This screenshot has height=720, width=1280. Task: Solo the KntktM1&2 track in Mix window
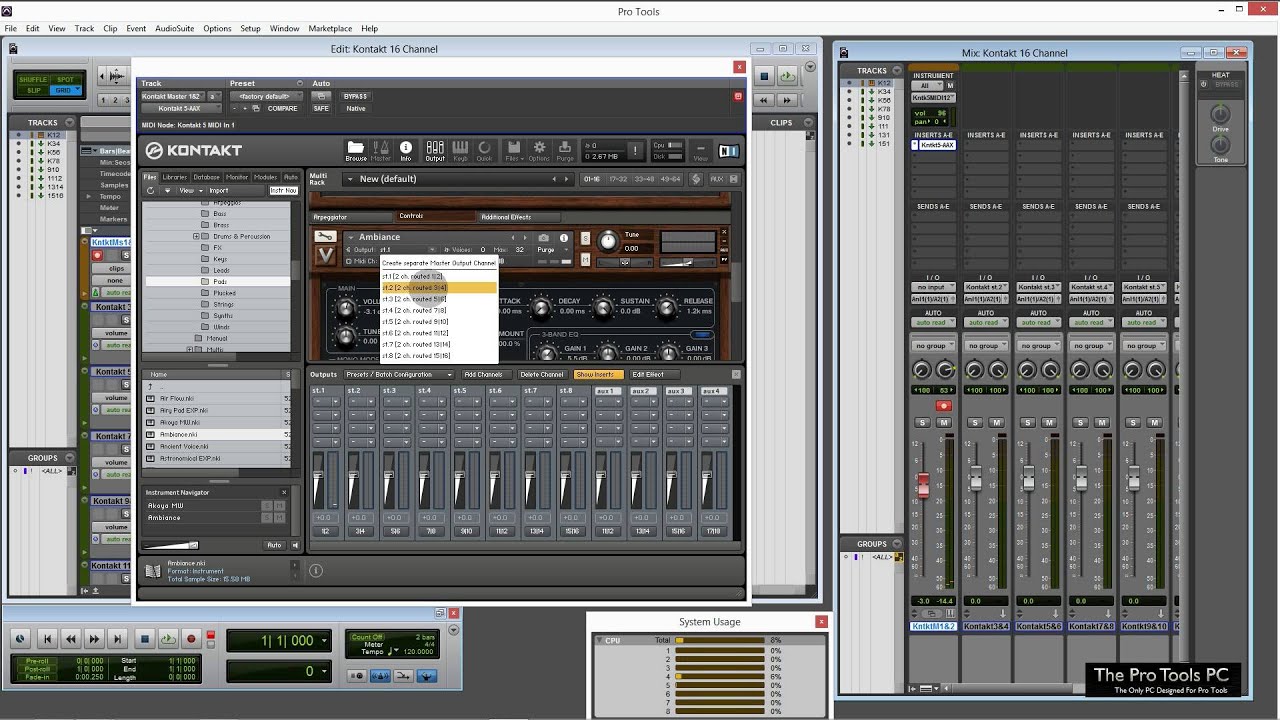coord(923,423)
